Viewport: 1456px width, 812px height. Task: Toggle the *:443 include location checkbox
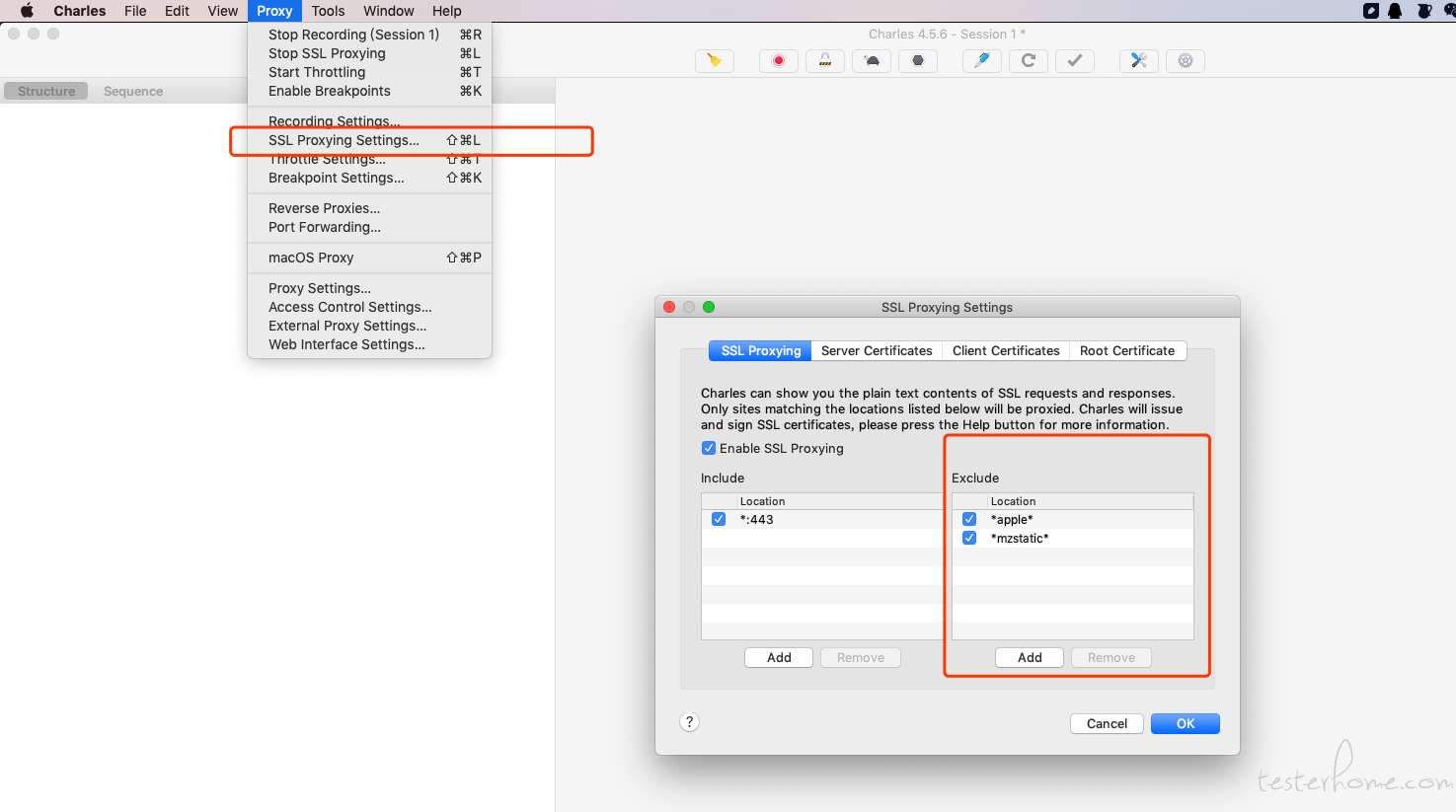[x=719, y=519]
